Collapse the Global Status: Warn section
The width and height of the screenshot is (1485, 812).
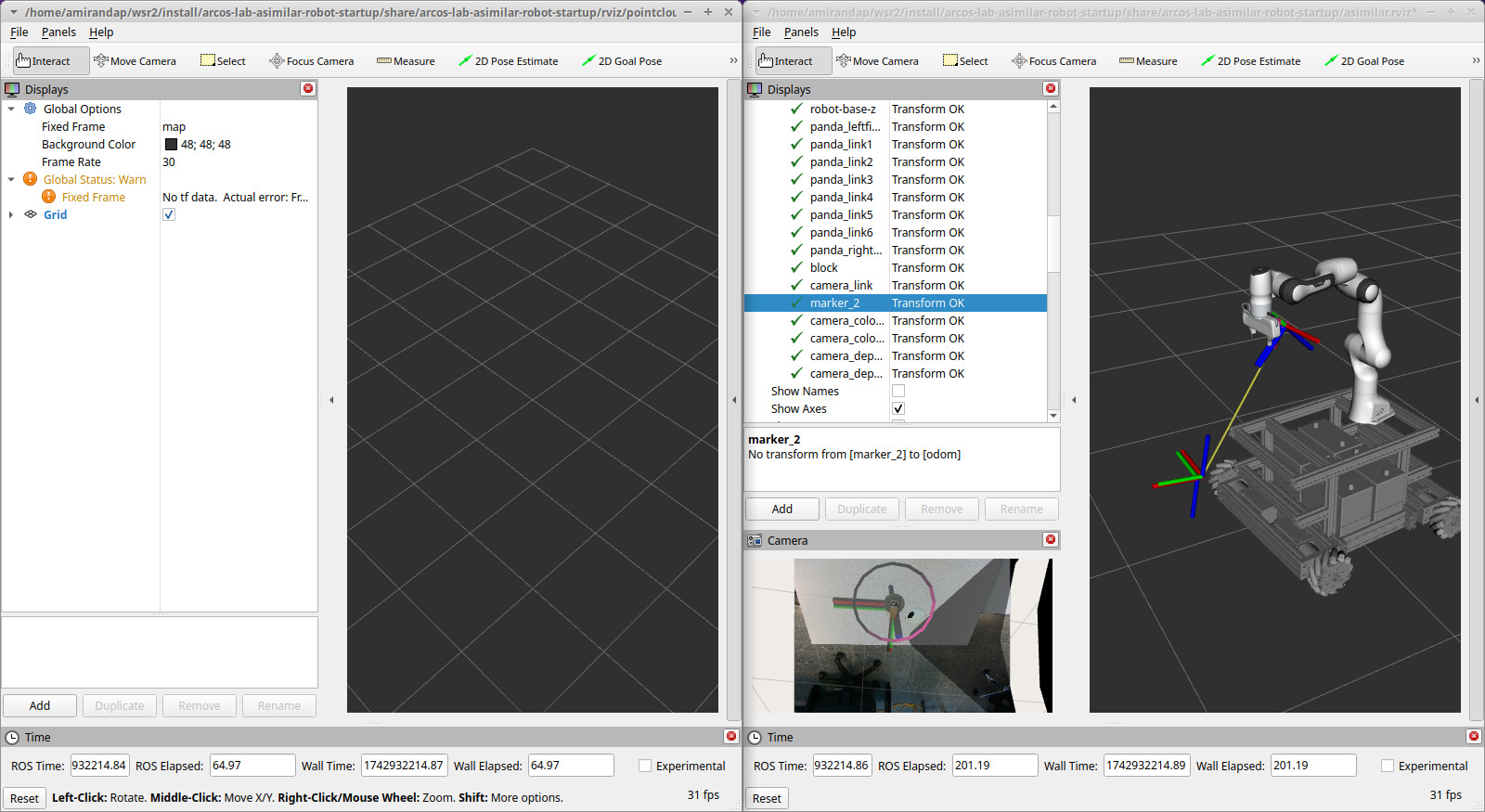(x=11, y=179)
